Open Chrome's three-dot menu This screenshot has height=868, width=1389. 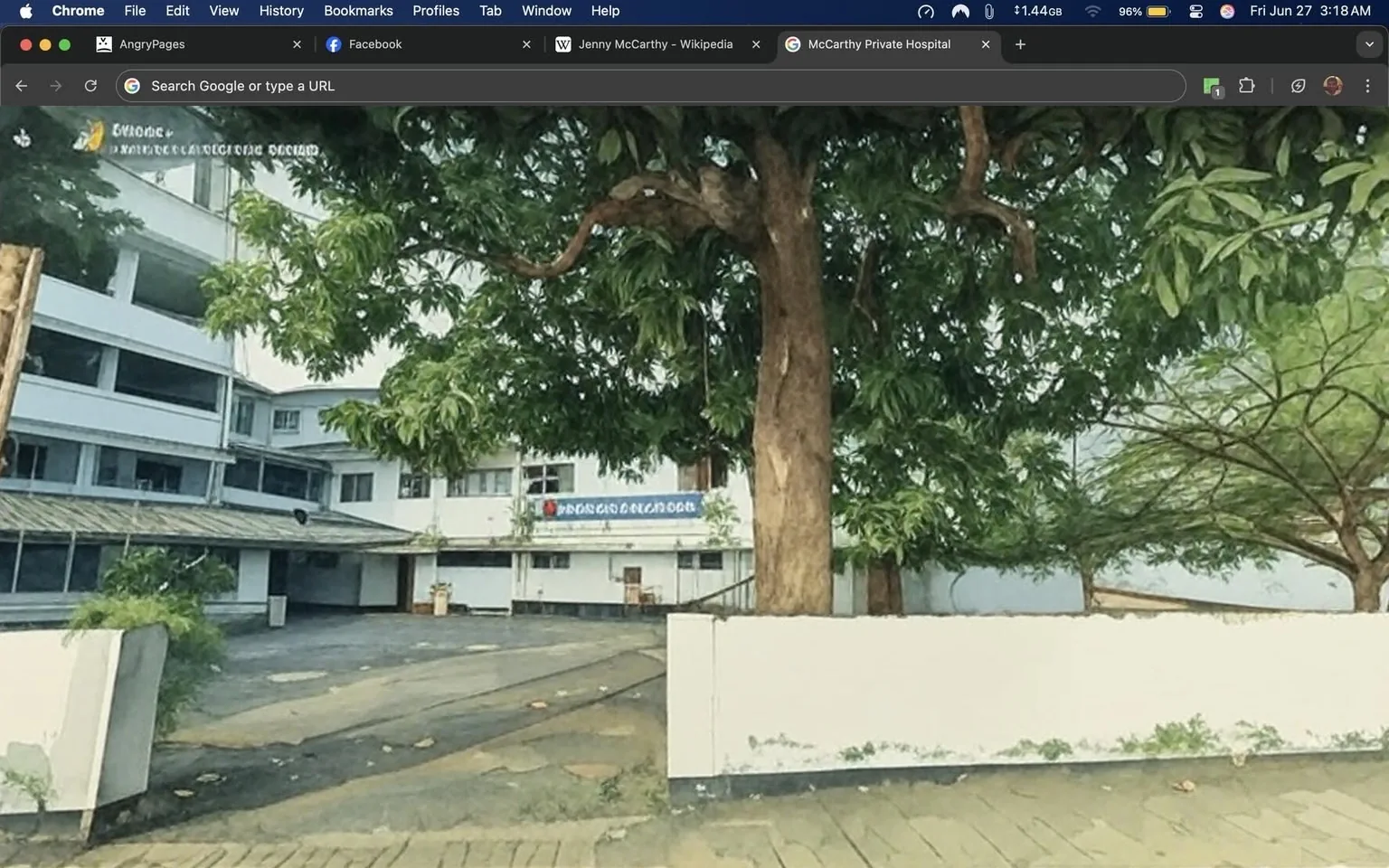pos(1367,86)
